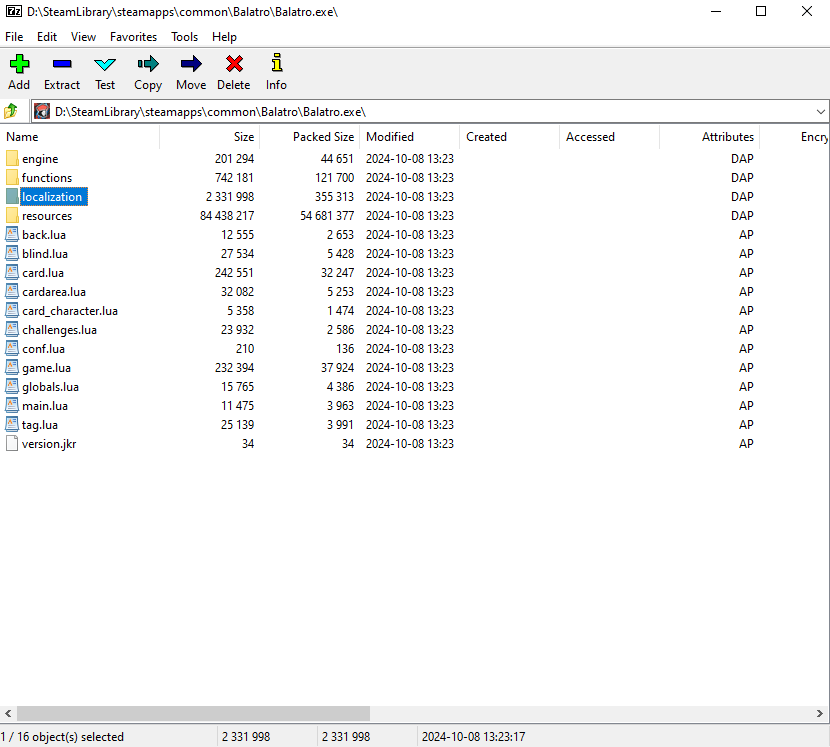830x747 pixels.
Task: Select the engine folder icon
Action: coord(12,159)
